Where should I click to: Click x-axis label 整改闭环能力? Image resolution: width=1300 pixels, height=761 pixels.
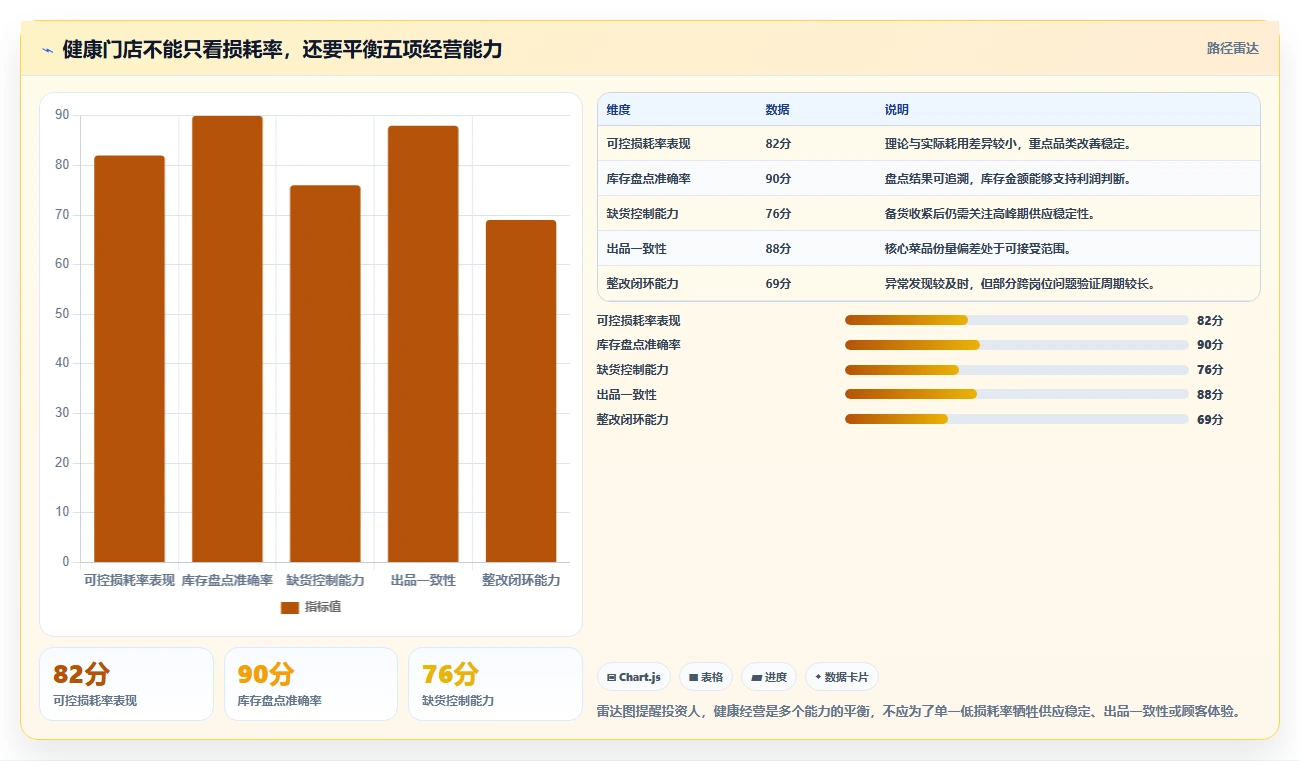click(521, 580)
